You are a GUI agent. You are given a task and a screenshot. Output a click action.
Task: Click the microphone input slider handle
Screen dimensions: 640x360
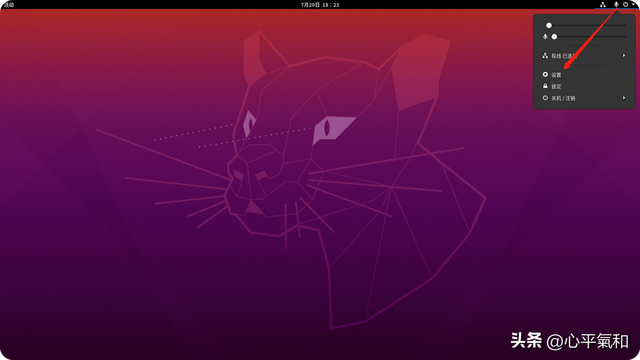tap(554, 37)
